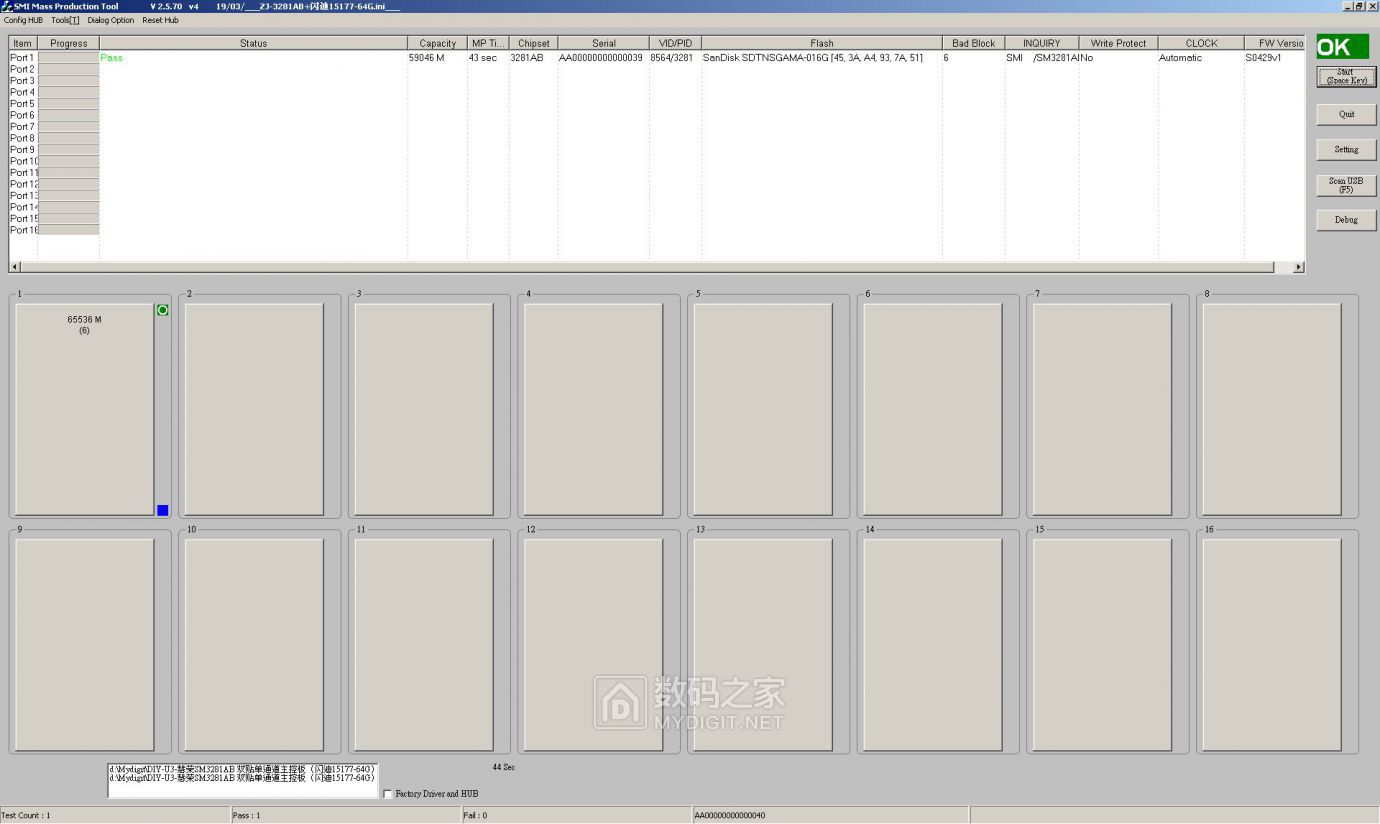This screenshot has height=824, width=1380.
Task: Select empty slot 6 panel
Action: pos(932,409)
